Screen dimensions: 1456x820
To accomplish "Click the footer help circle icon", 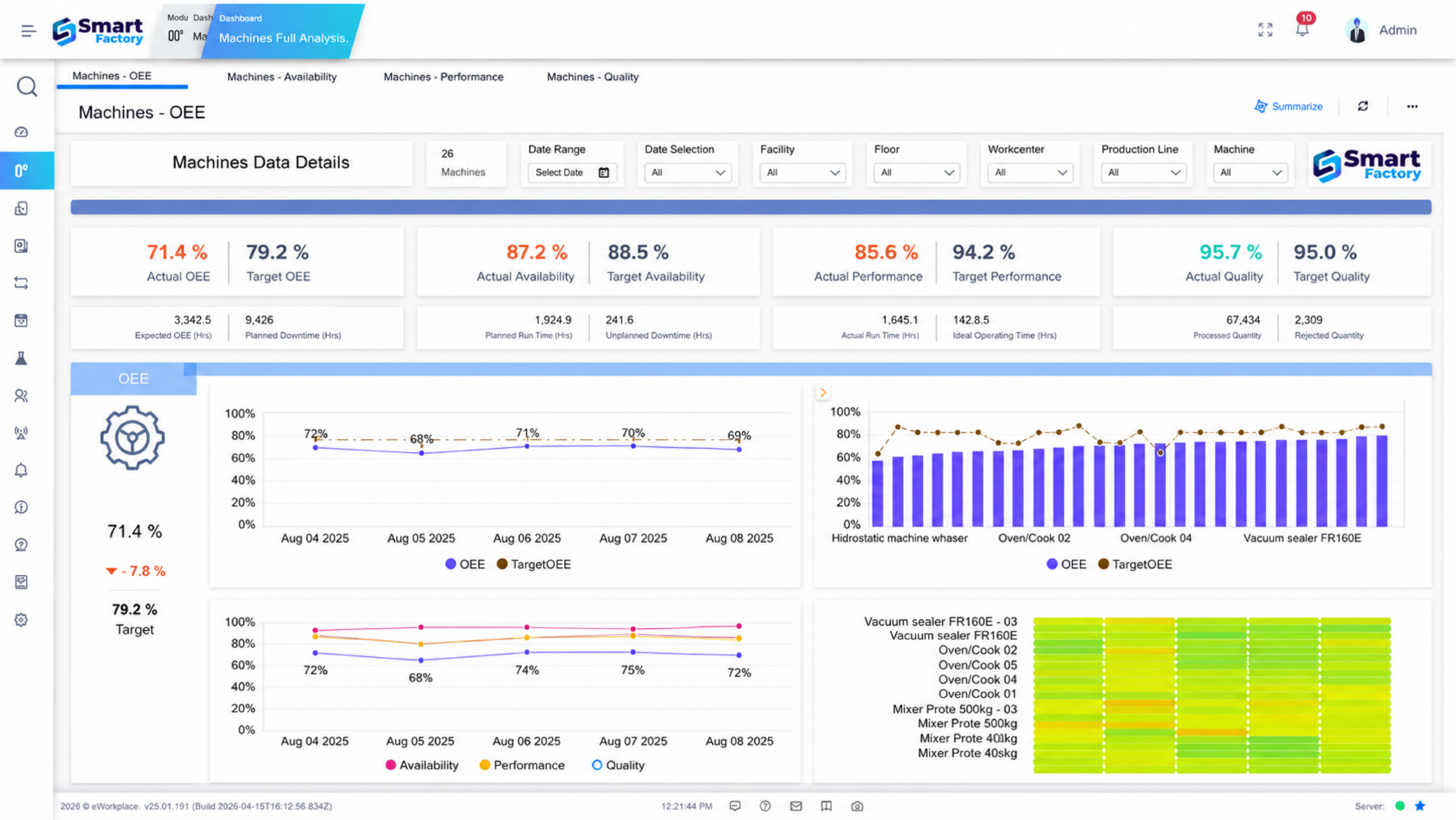I will pyautogui.click(x=765, y=806).
